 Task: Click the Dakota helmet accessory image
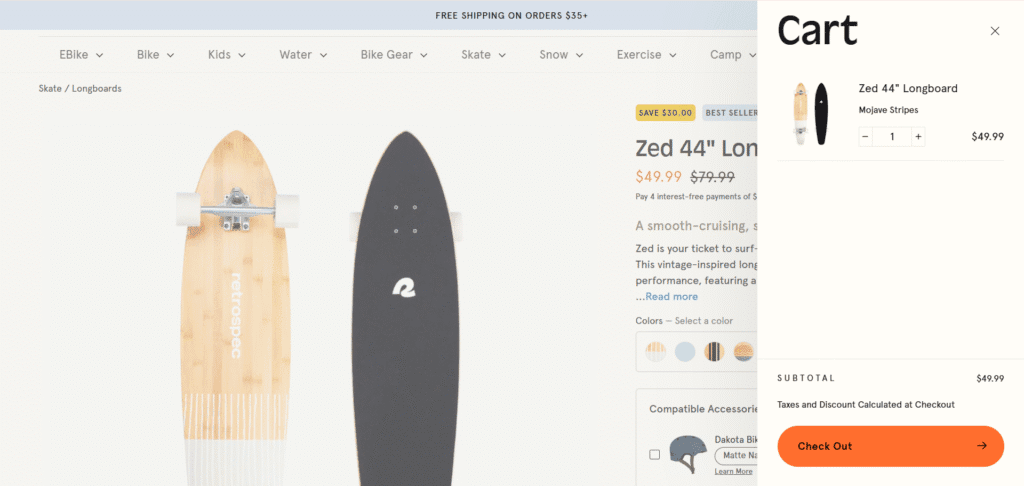click(x=687, y=453)
